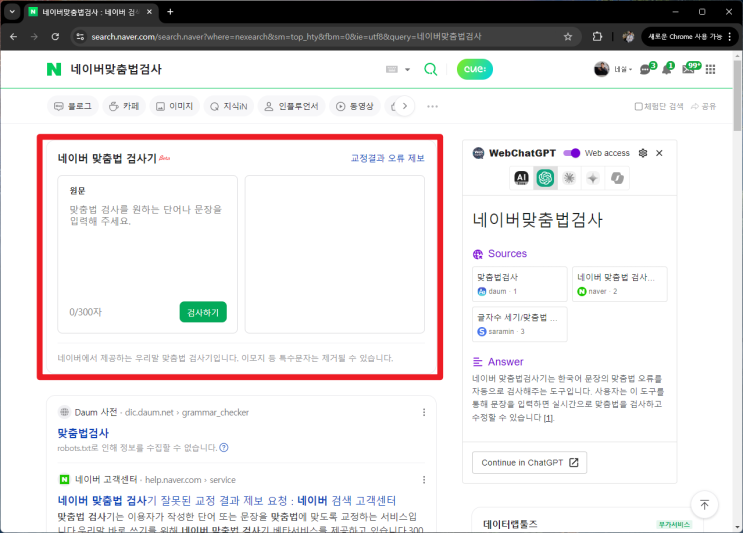Select the Gemini sparkle model icon
This screenshot has width=743, height=533.
click(593, 178)
